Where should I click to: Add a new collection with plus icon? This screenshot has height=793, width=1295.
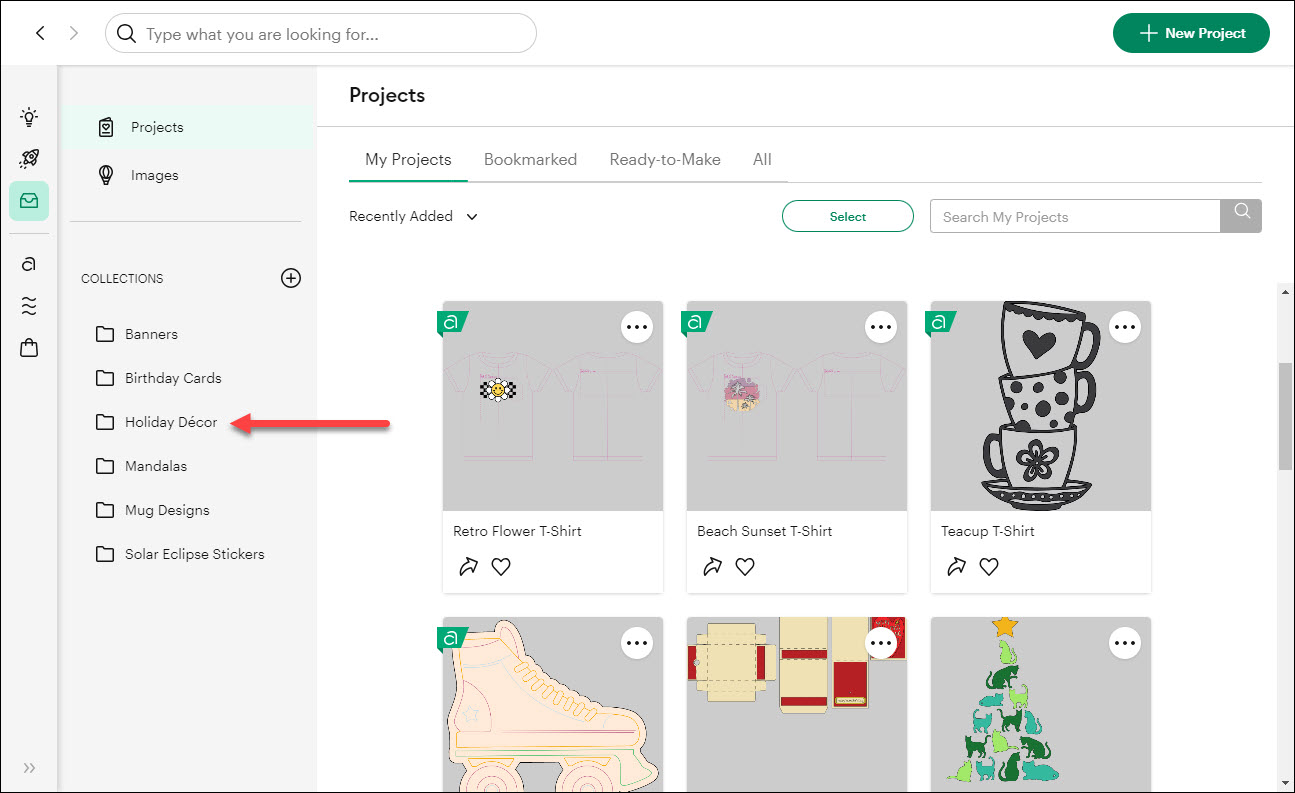(291, 278)
